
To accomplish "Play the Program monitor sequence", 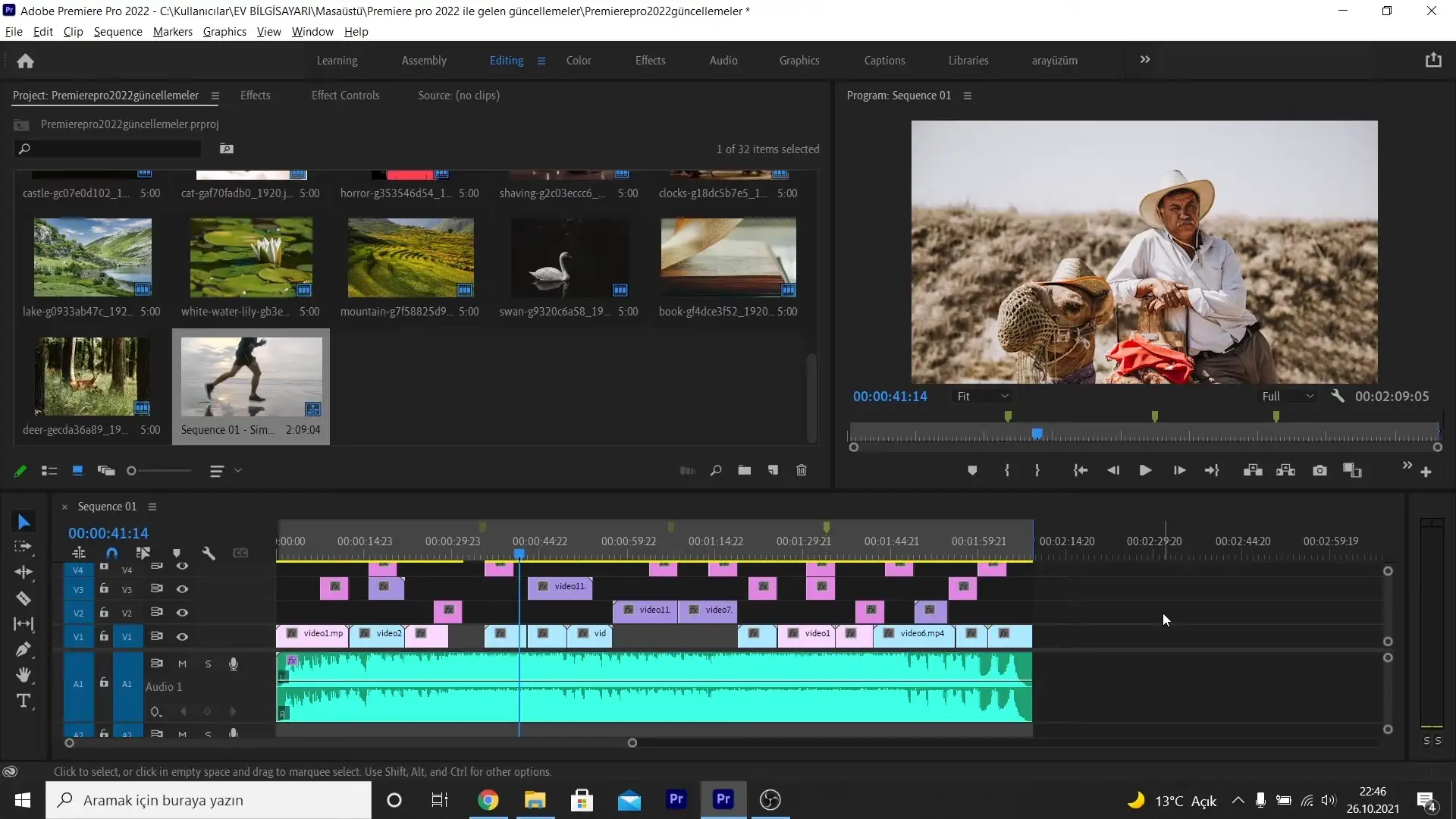I will pyautogui.click(x=1145, y=471).
